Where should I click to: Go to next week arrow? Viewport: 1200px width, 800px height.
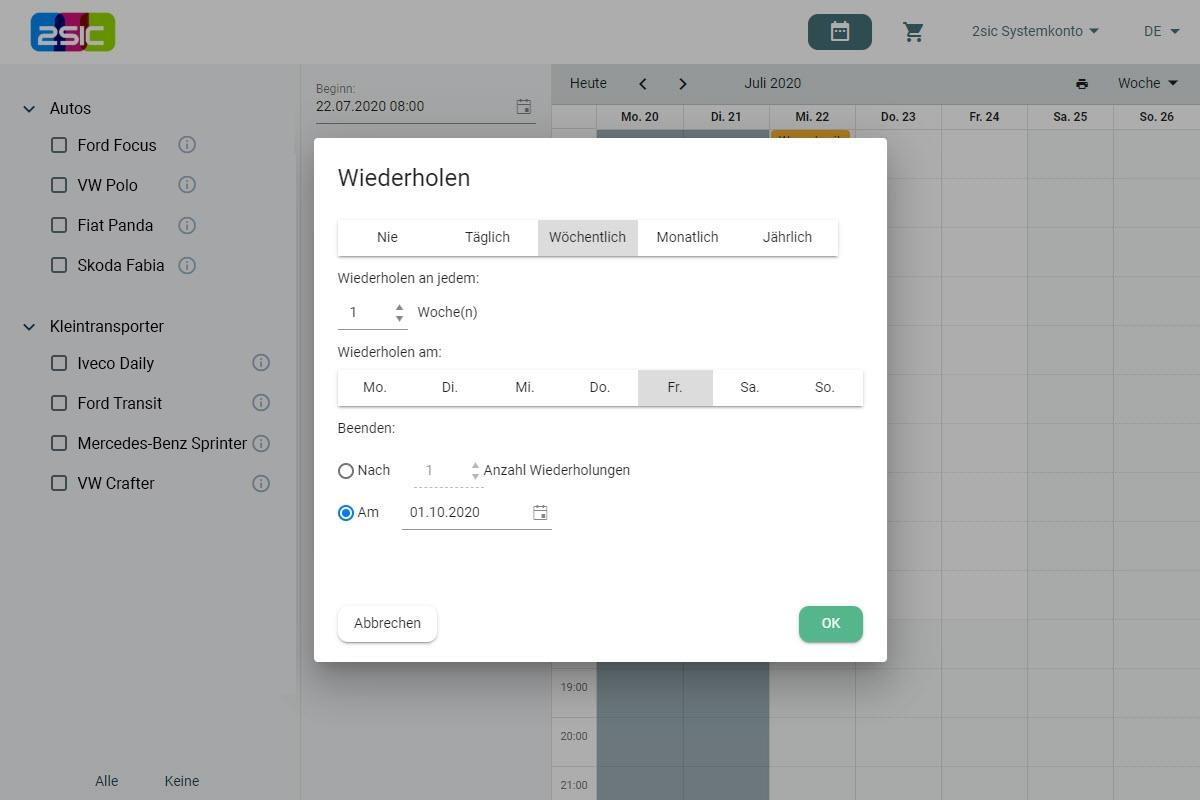[683, 84]
